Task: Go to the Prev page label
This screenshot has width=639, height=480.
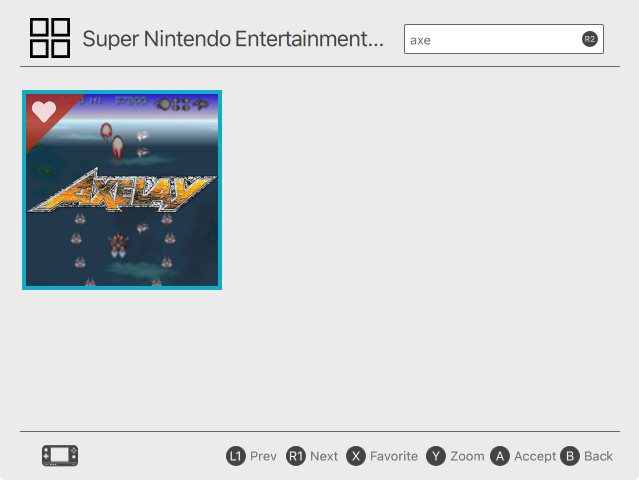Action: click(263, 456)
